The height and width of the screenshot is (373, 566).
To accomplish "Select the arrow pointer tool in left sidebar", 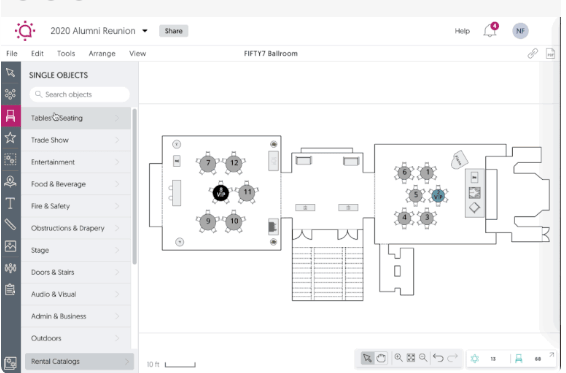I will coord(10,73).
